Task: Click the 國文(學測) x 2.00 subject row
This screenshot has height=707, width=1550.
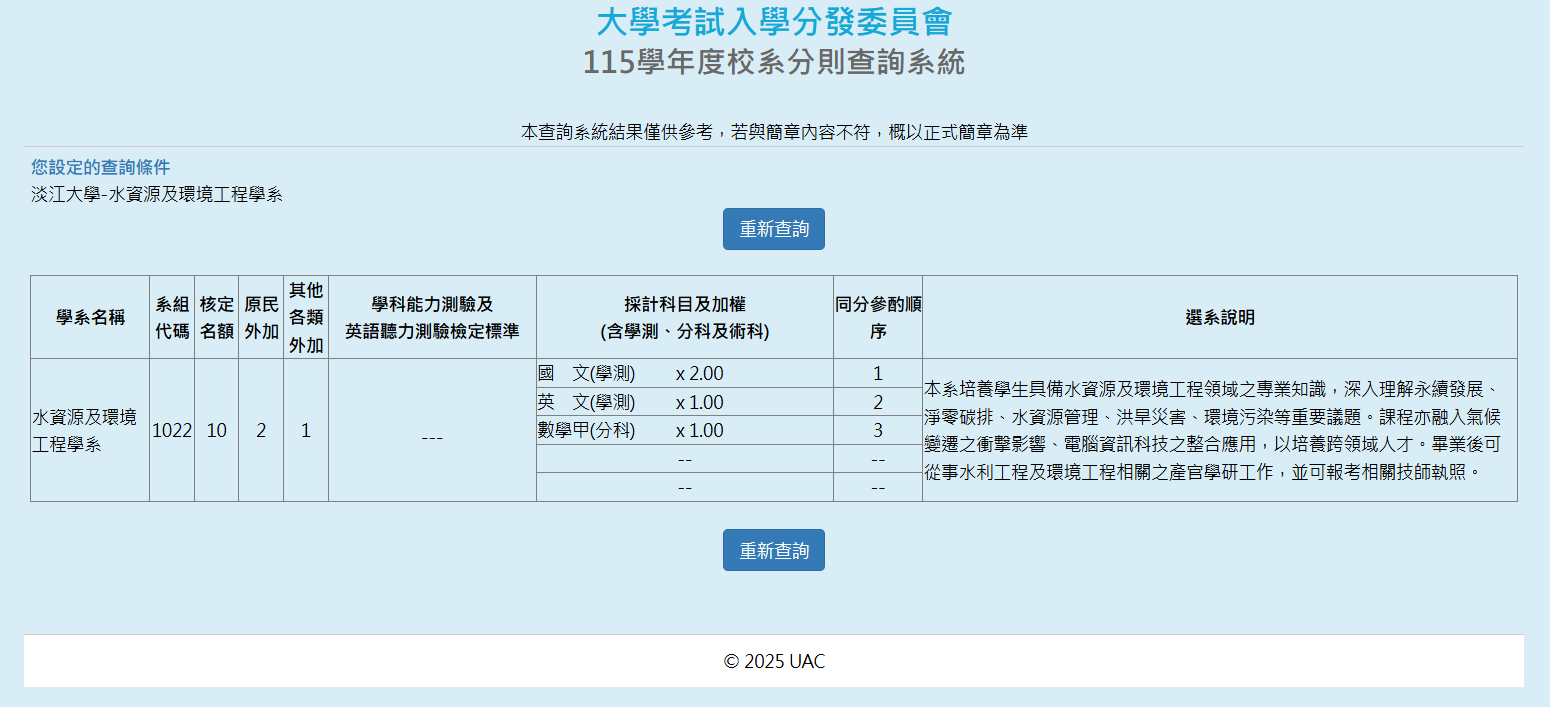Action: coord(630,374)
